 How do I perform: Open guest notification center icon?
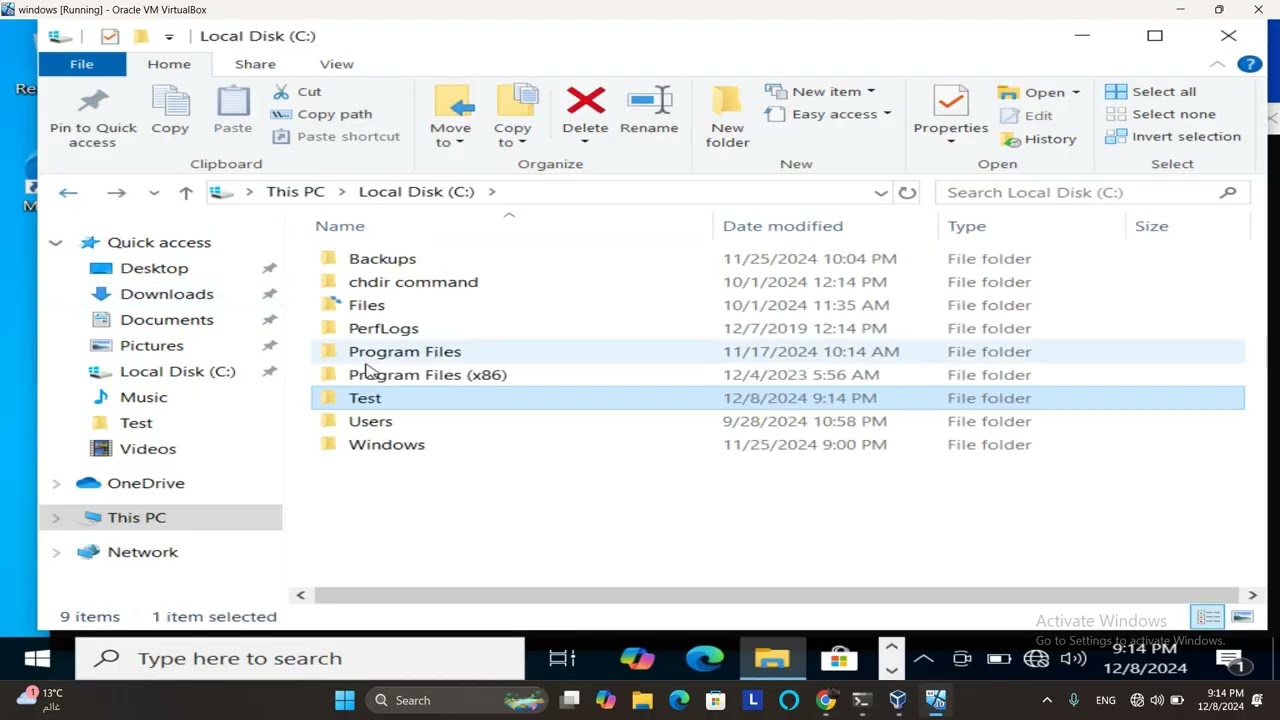[x=1229, y=659]
